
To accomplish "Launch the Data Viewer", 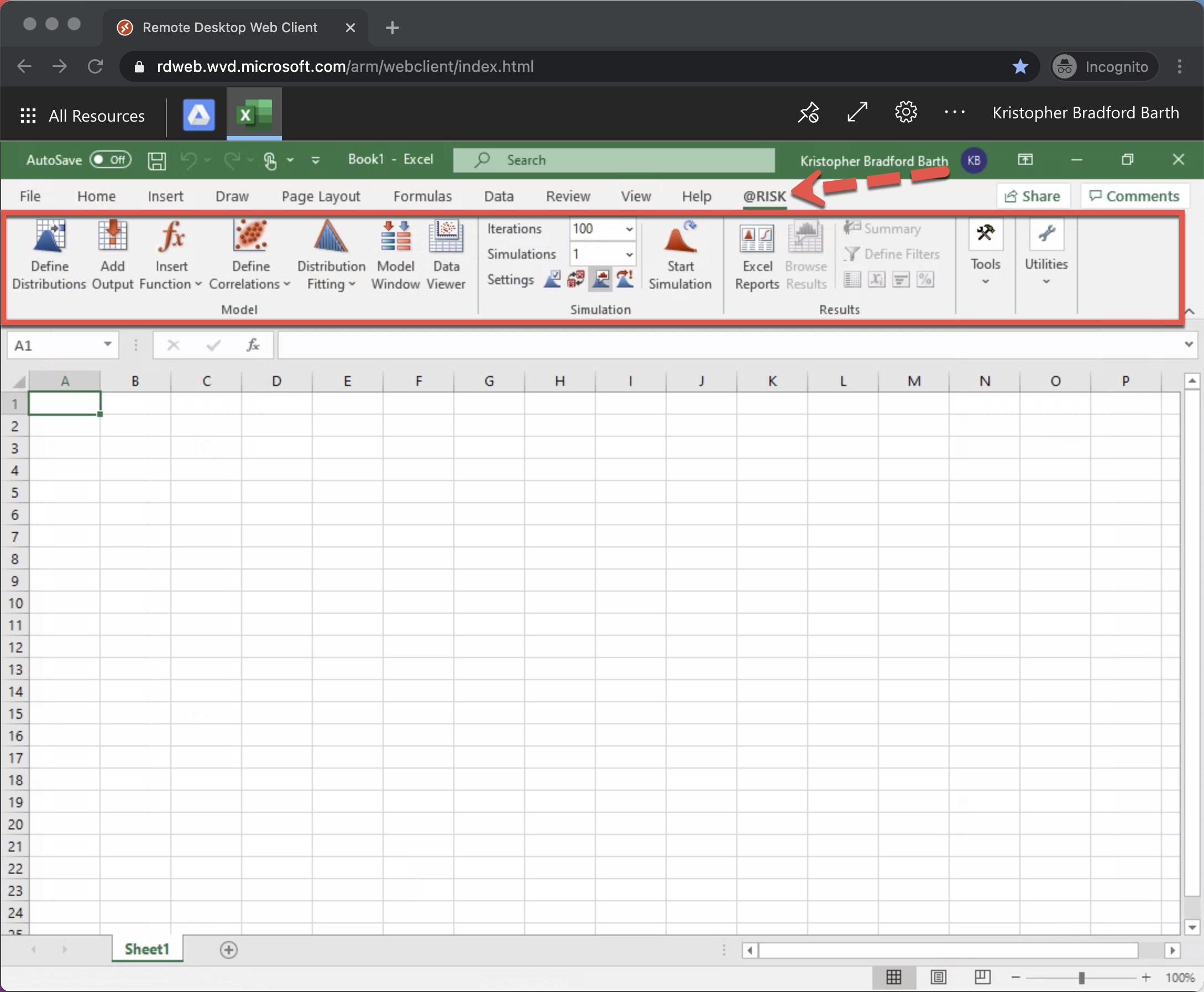I will (x=446, y=255).
